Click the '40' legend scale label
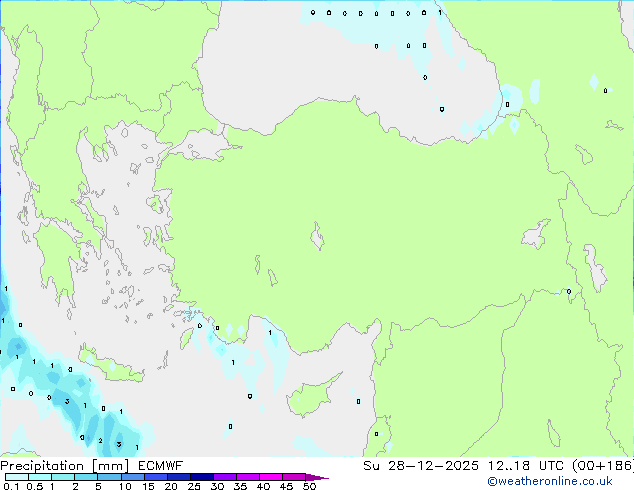Image resolution: width=634 pixels, height=490 pixels. (x=263, y=486)
